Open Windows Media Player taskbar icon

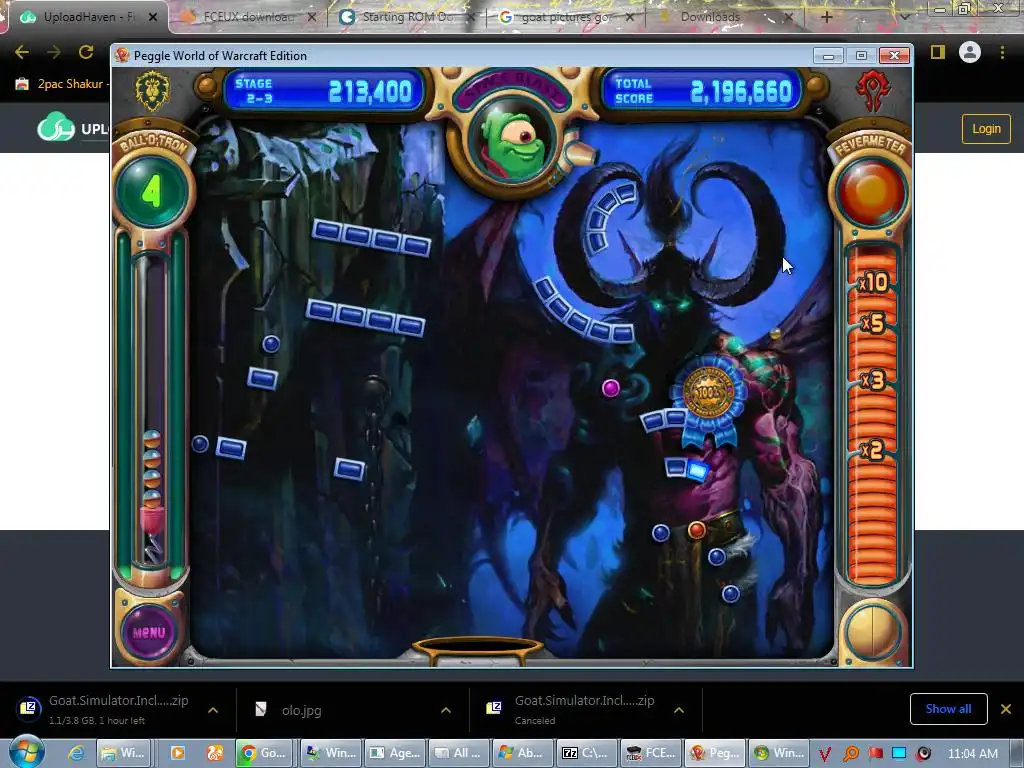[177, 753]
